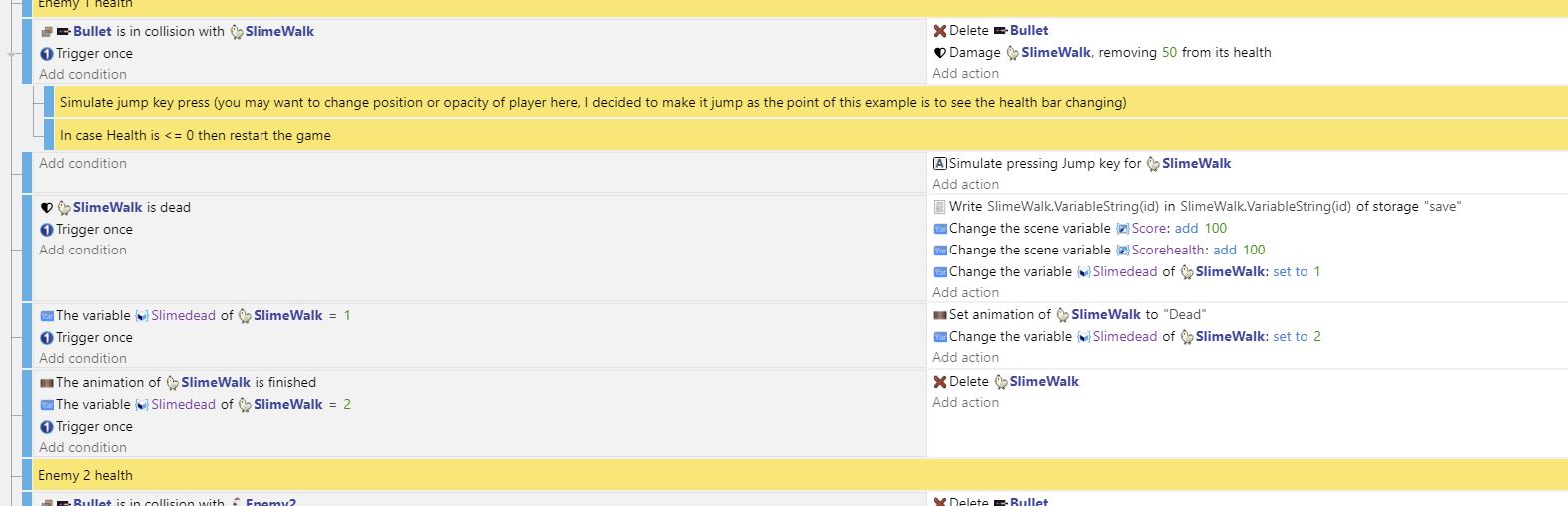Select Change Scorehealth add 100 action
Screen dimensions: 1568x506
coord(1099,251)
